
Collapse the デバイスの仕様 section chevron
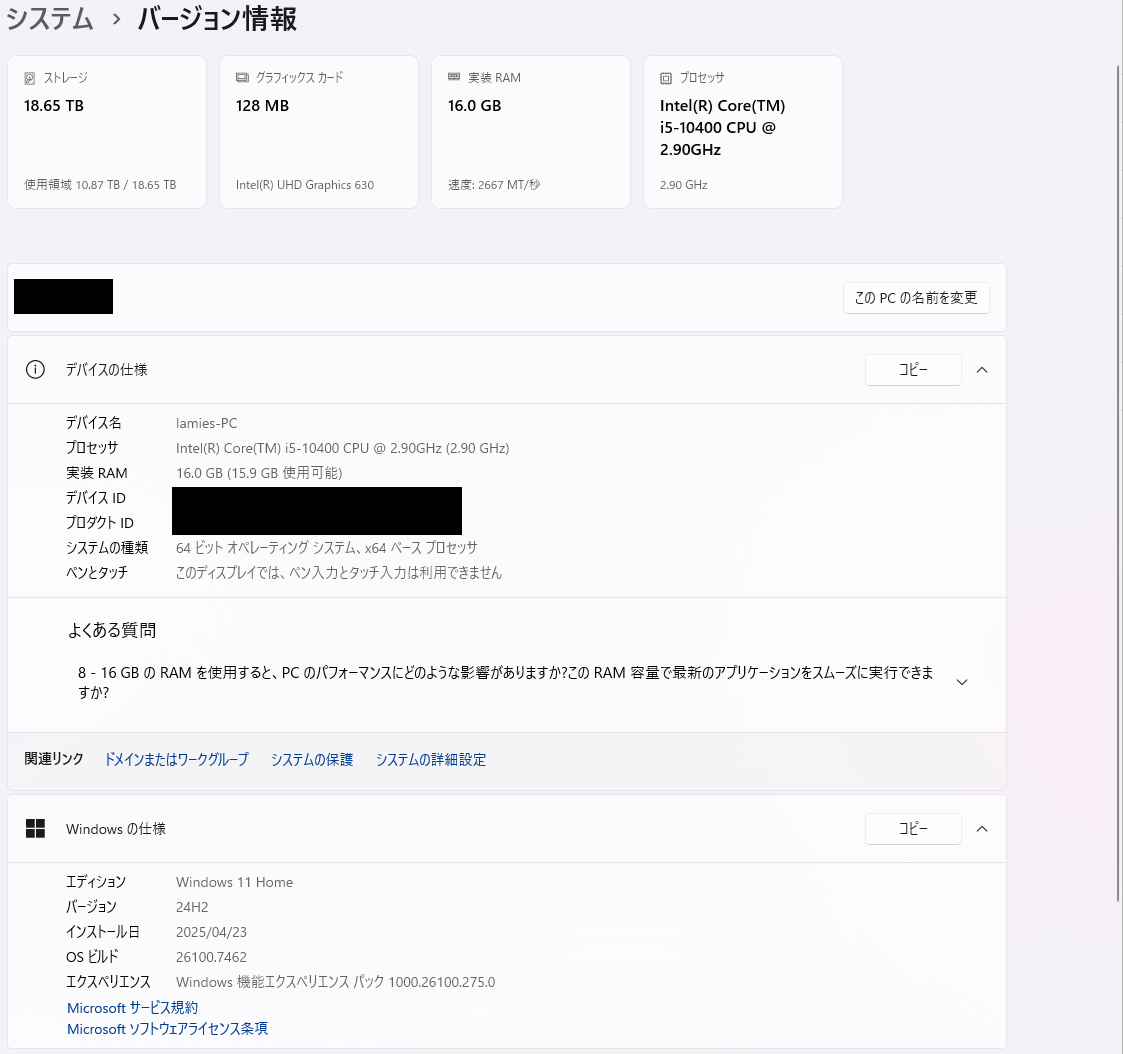coord(981,370)
